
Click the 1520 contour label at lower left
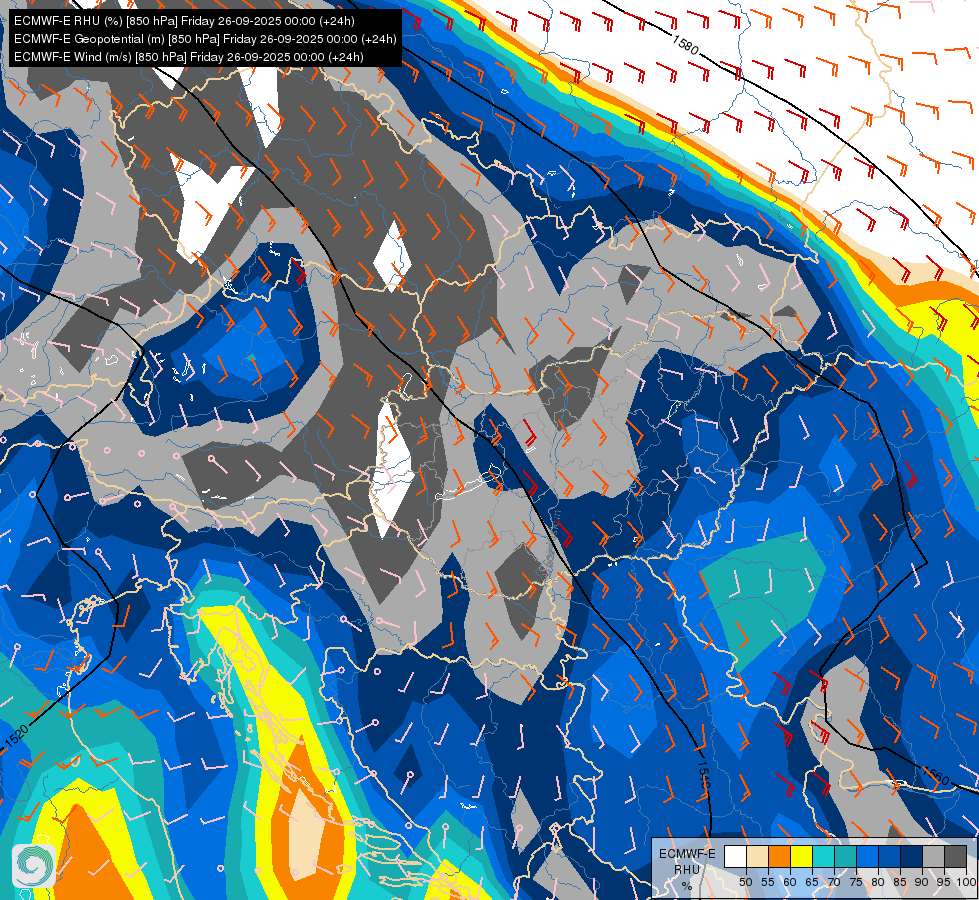[16, 736]
